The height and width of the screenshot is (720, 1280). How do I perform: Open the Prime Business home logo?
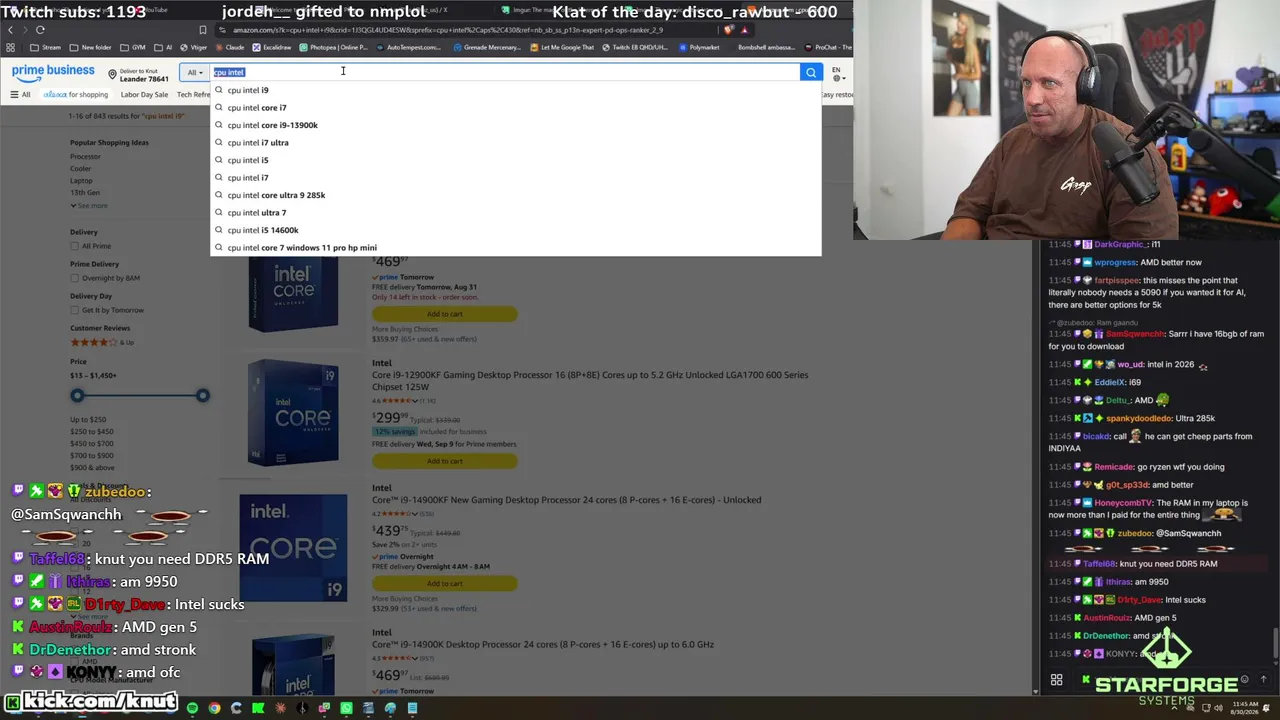point(53,72)
